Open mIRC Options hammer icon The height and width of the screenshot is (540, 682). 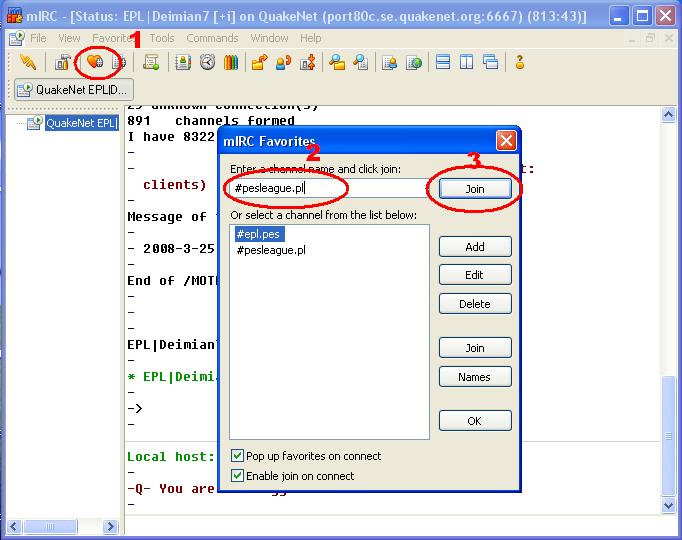(62, 63)
